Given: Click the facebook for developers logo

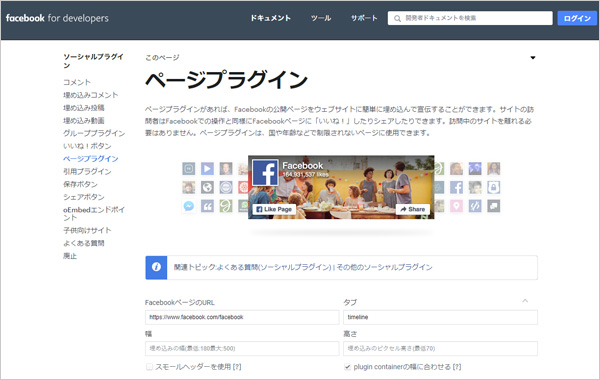Looking at the screenshot, I should tap(57, 18).
